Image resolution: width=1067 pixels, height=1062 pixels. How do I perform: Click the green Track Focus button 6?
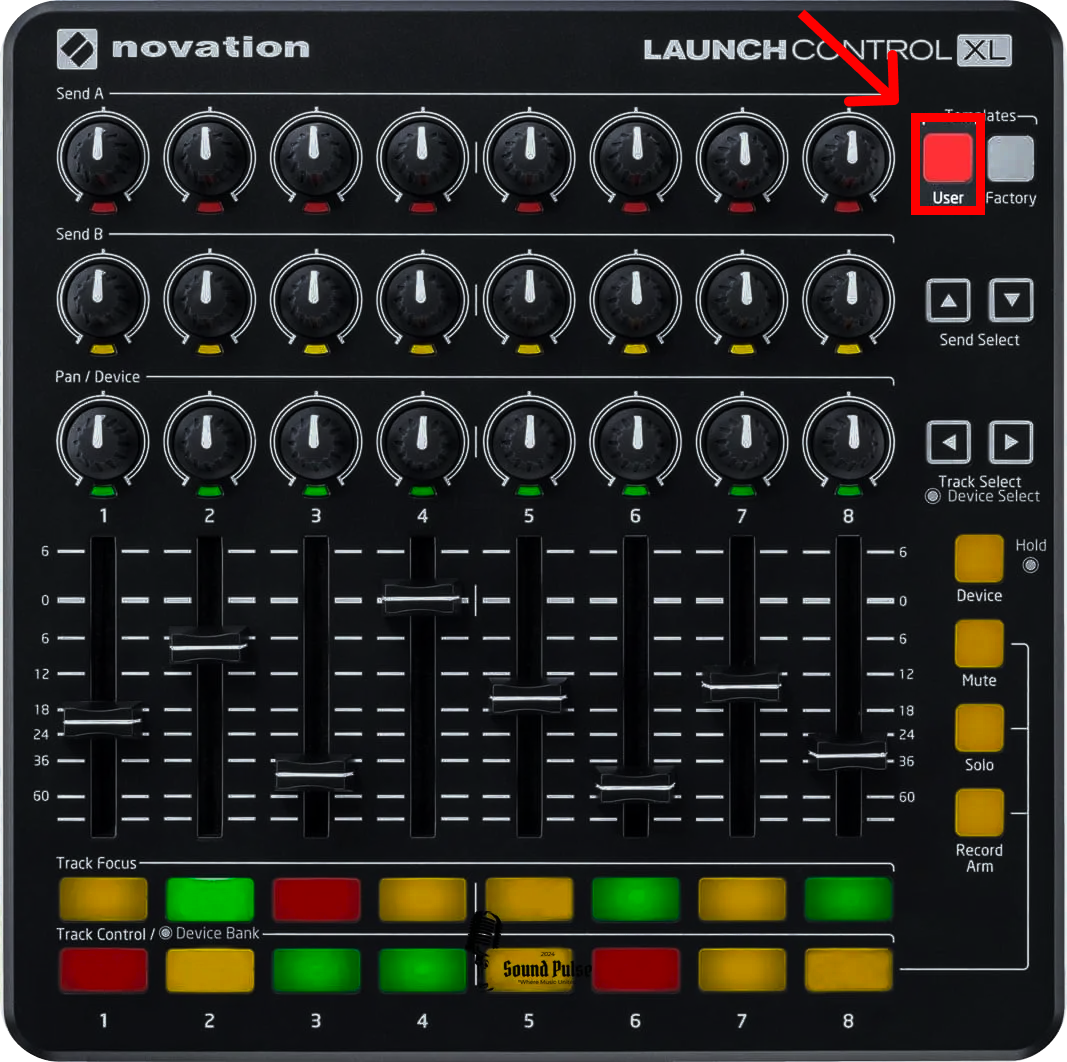[x=636, y=898]
